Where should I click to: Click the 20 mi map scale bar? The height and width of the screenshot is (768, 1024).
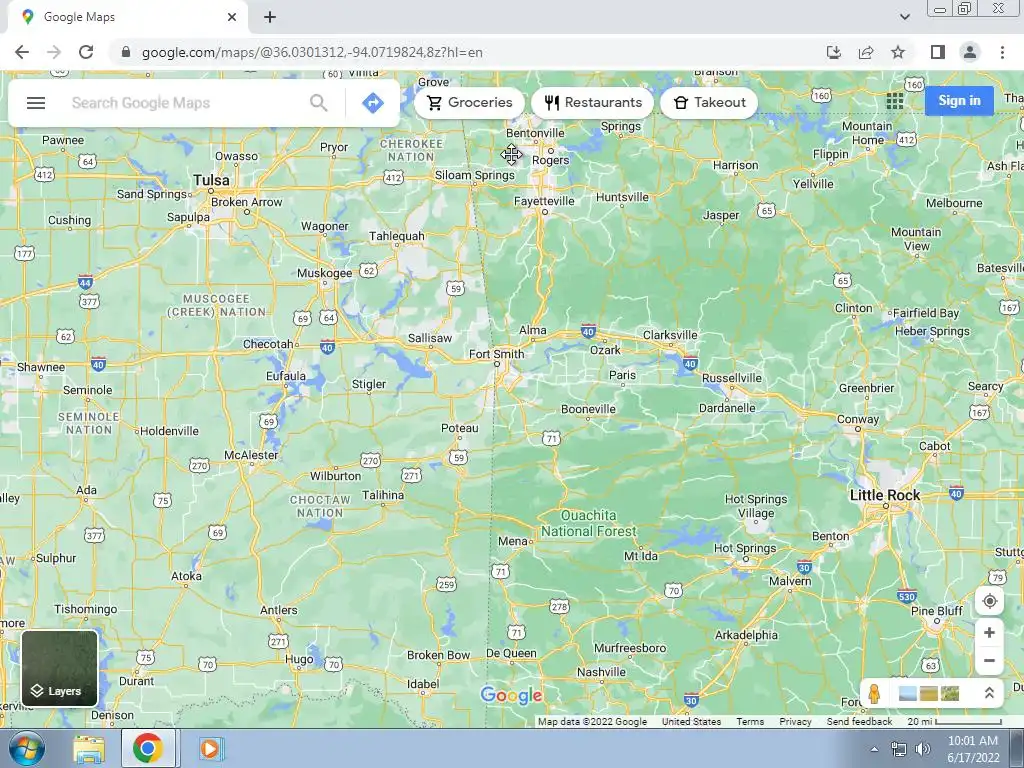click(954, 722)
